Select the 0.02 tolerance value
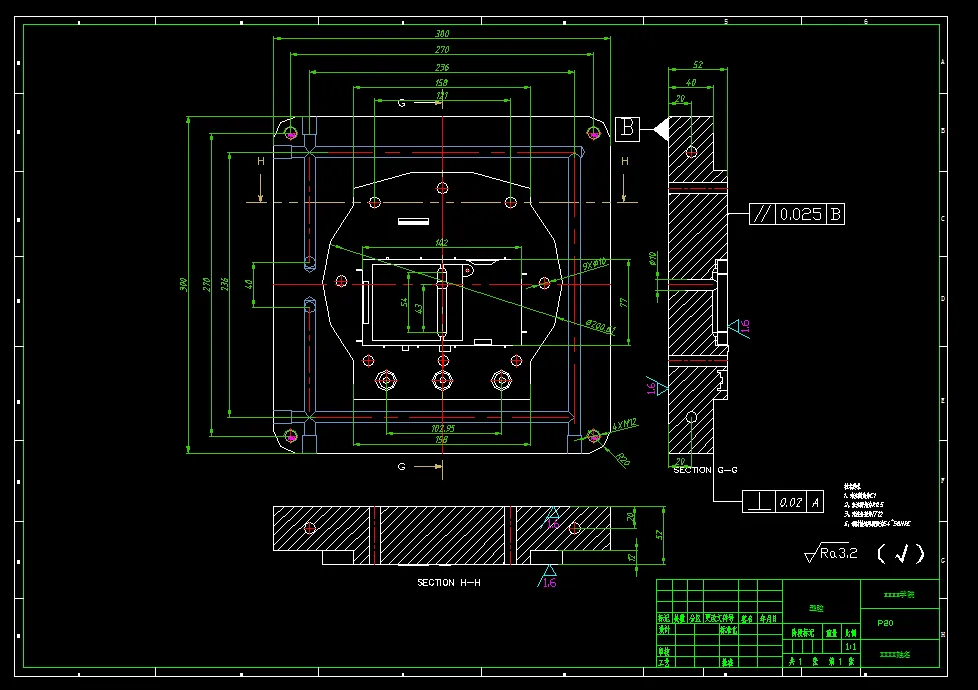The image size is (978, 690). pos(791,502)
